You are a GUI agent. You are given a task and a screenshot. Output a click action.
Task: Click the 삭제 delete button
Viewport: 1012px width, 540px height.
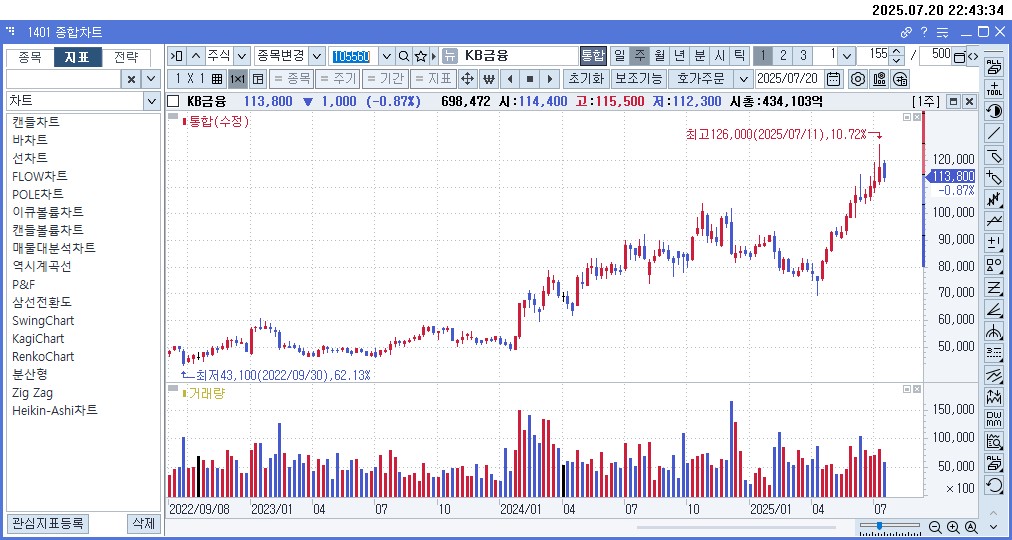tap(143, 523)
